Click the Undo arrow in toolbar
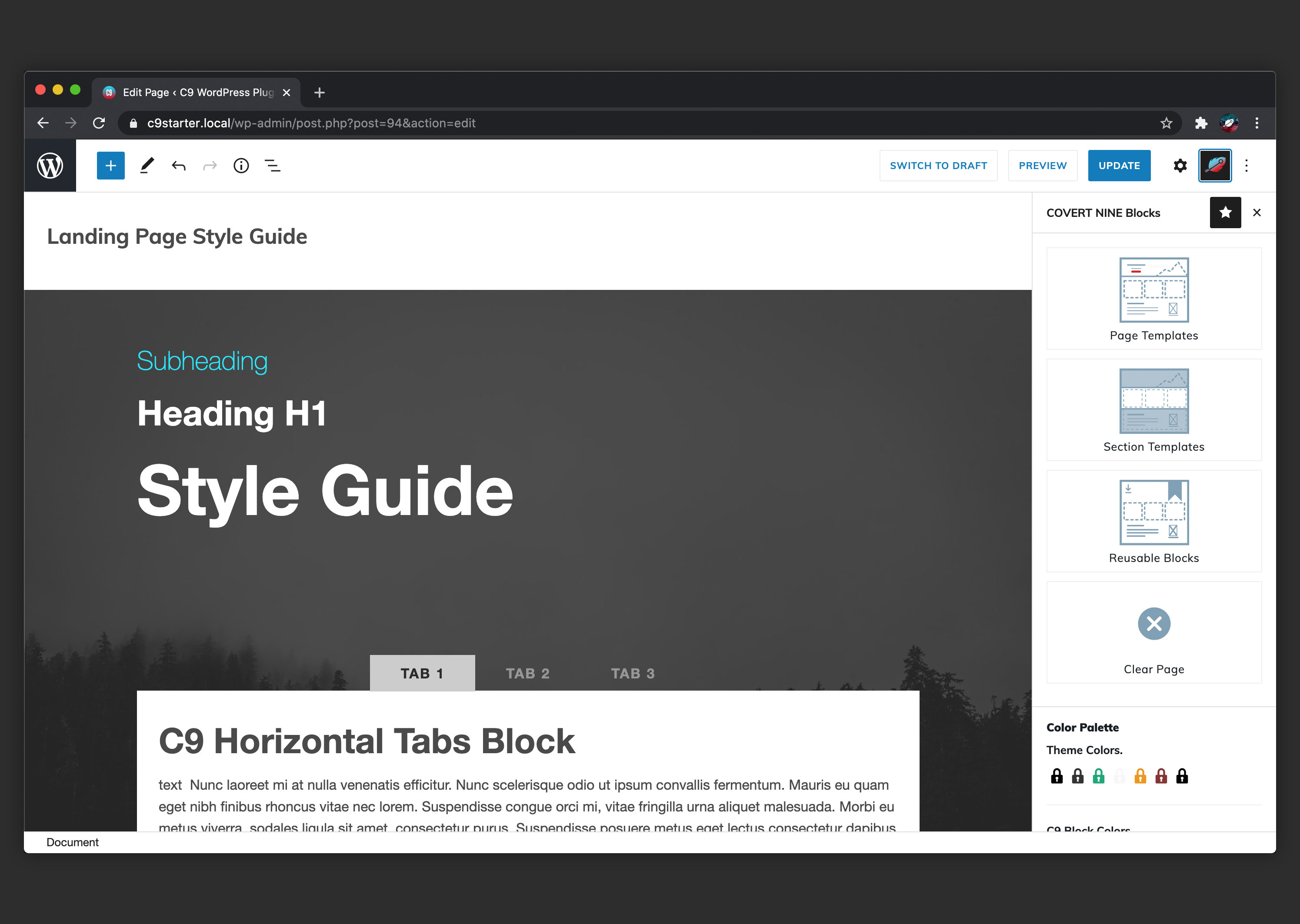 (179, 166)
